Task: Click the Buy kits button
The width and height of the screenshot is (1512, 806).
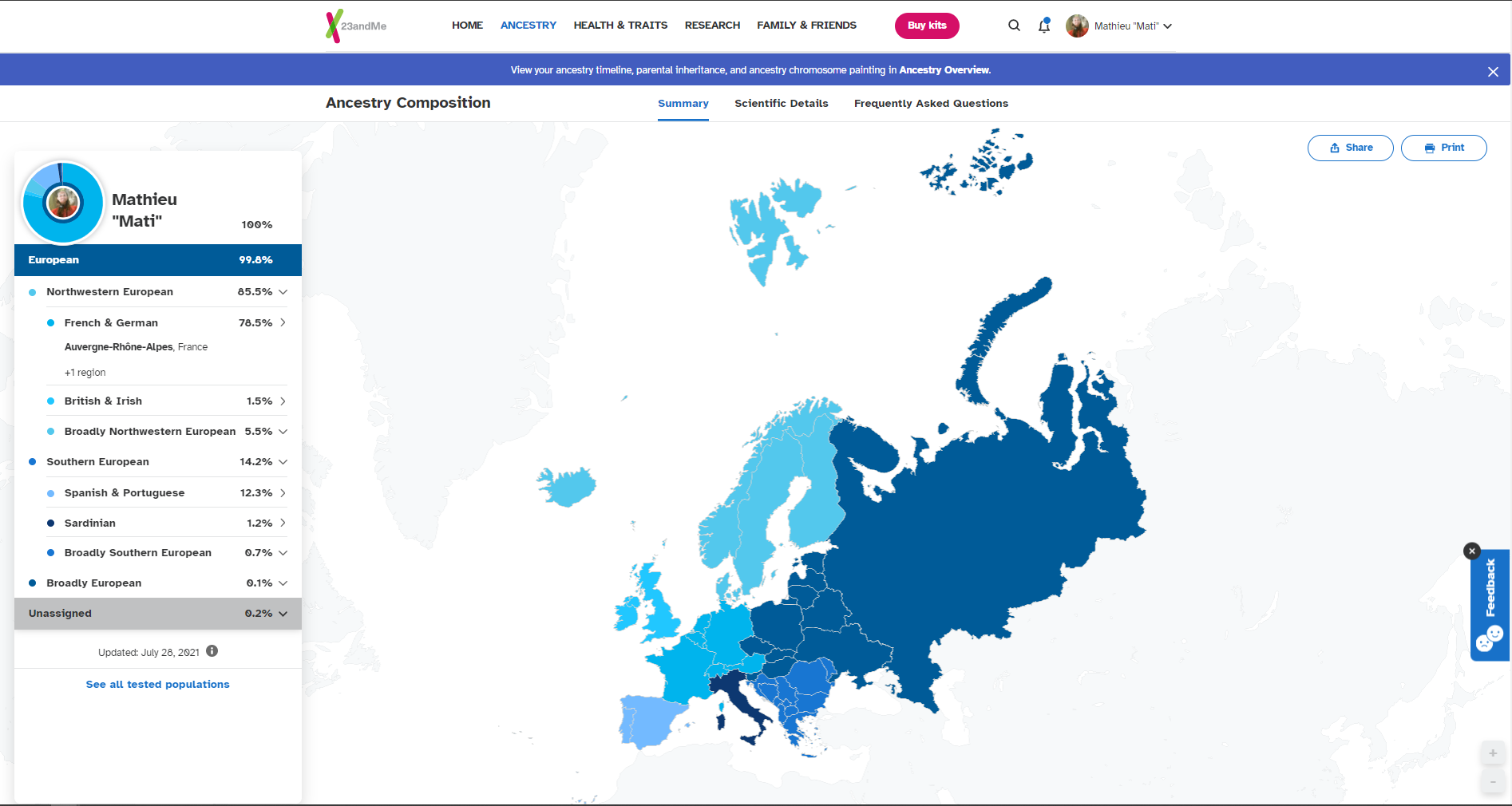Action: coord(927,26)
